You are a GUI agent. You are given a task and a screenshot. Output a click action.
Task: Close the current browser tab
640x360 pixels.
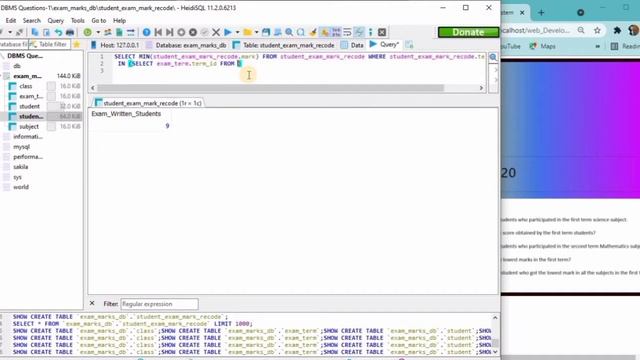point(522,13)
